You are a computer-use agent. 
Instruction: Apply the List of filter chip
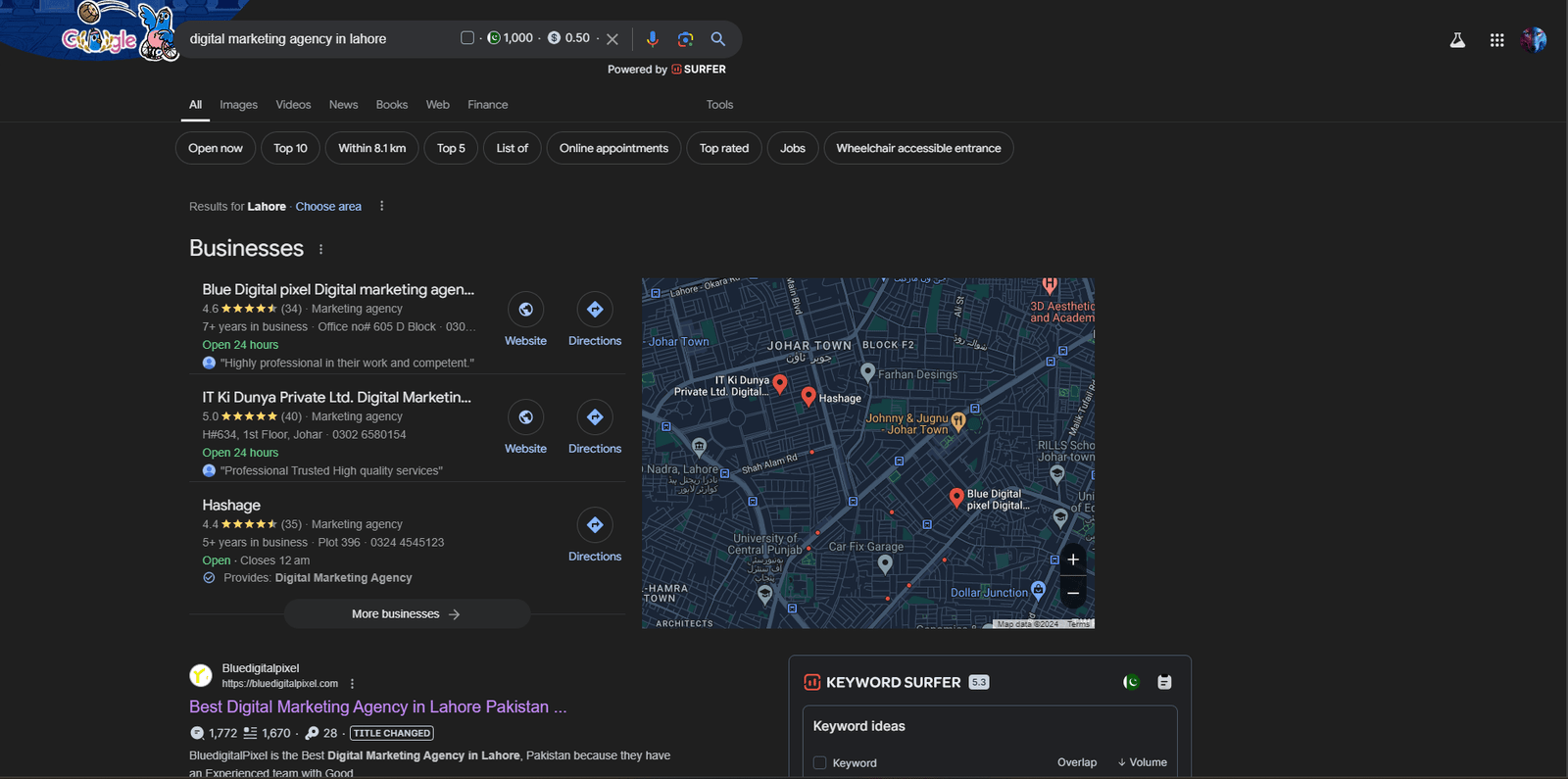(512, 148)
